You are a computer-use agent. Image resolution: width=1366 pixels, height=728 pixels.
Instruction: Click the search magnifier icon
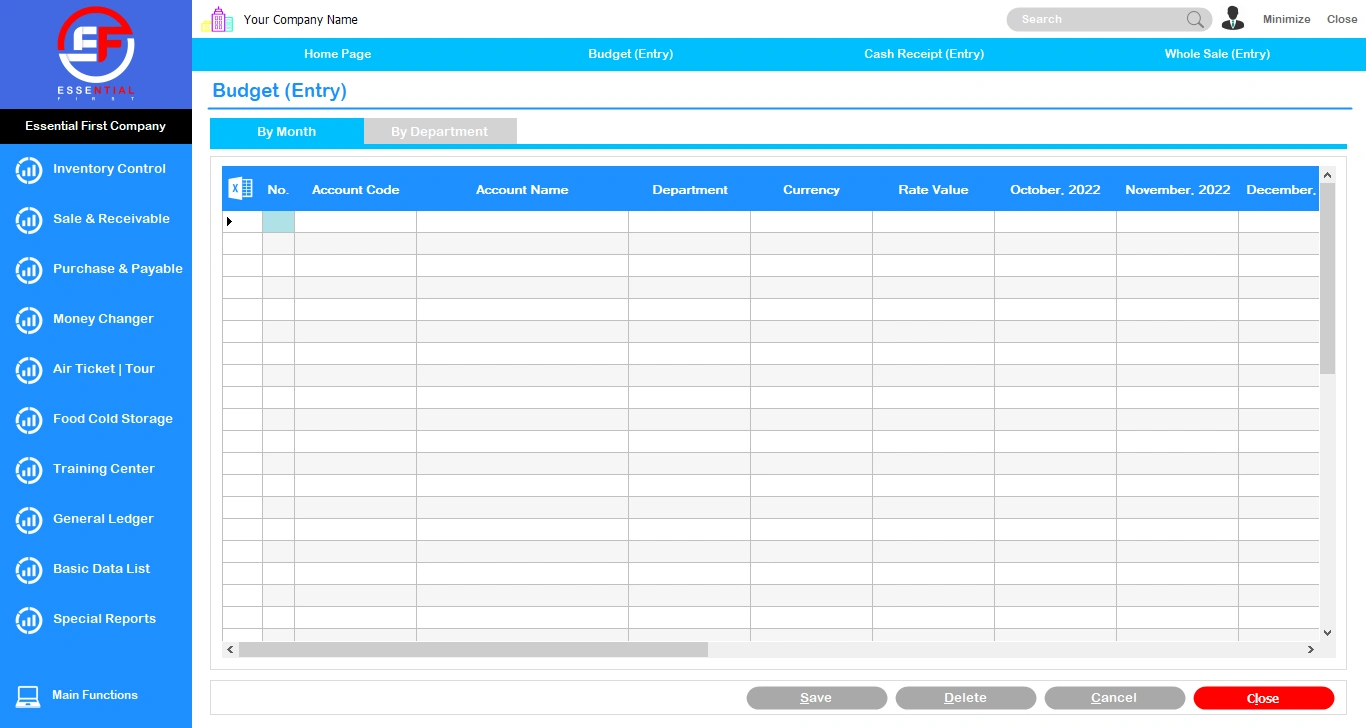point(1195,19)
